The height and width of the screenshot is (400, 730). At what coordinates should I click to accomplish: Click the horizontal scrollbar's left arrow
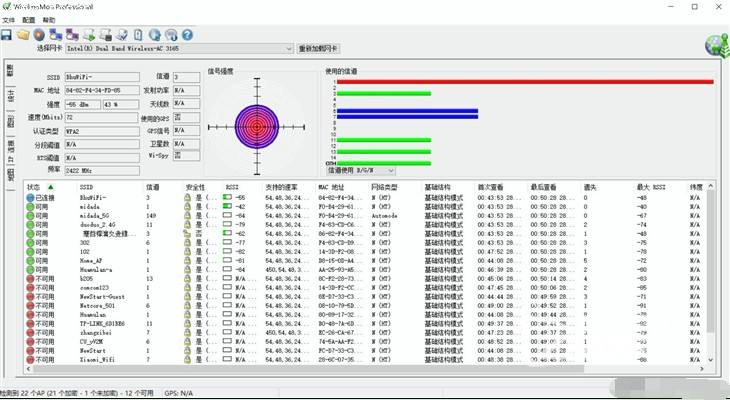tap(29, 369)
